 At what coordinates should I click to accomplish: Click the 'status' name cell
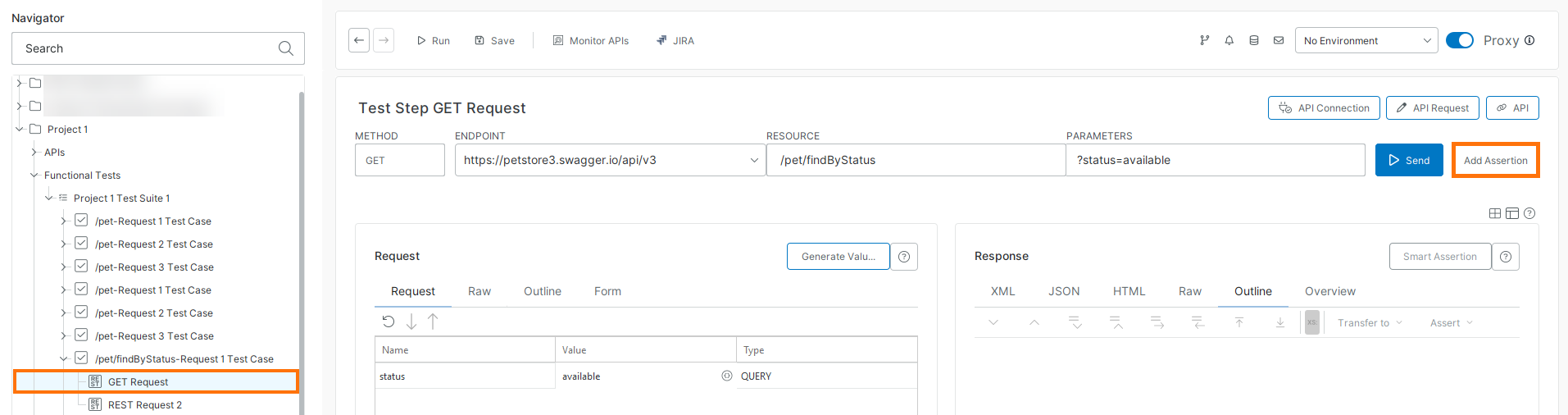(465, 376)
